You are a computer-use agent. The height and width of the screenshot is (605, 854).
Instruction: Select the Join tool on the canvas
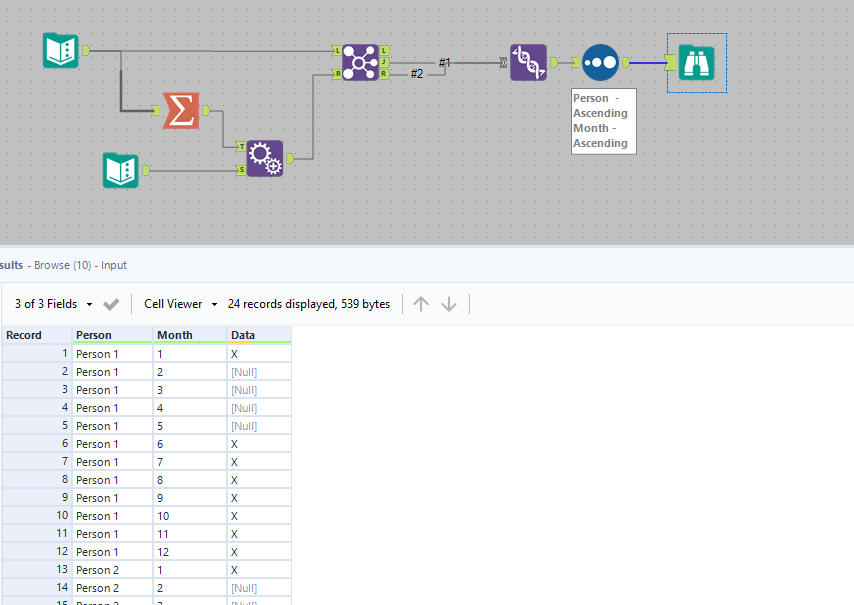click(x=360, y=62)
